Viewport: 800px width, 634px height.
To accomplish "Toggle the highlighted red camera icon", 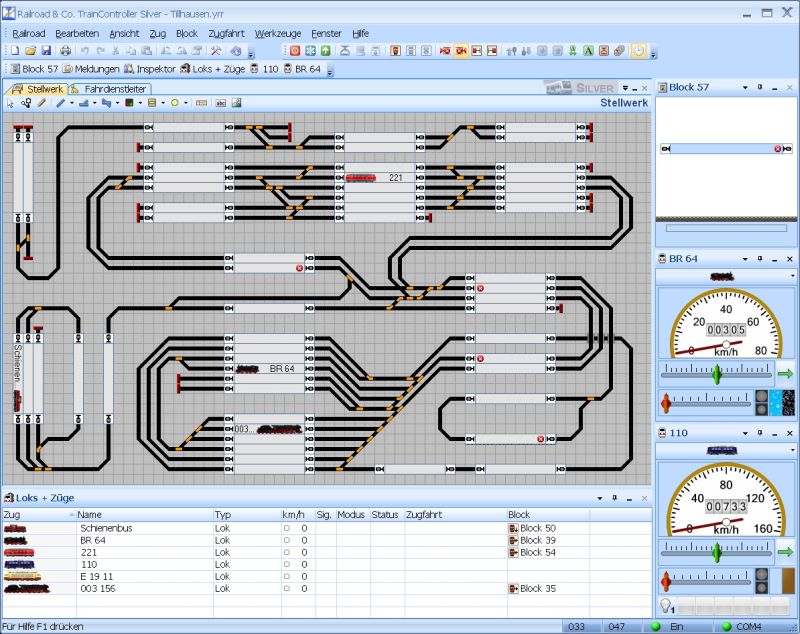I will [x=461, y=50].
